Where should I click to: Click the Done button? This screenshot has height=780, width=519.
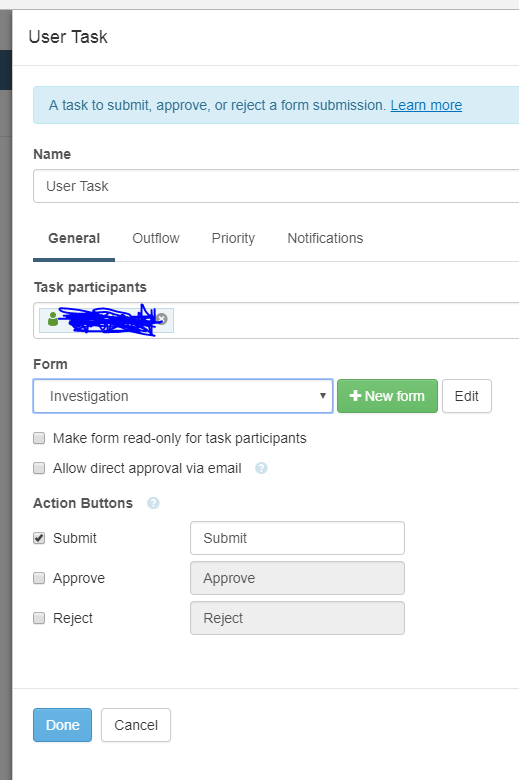pos(63,725)
